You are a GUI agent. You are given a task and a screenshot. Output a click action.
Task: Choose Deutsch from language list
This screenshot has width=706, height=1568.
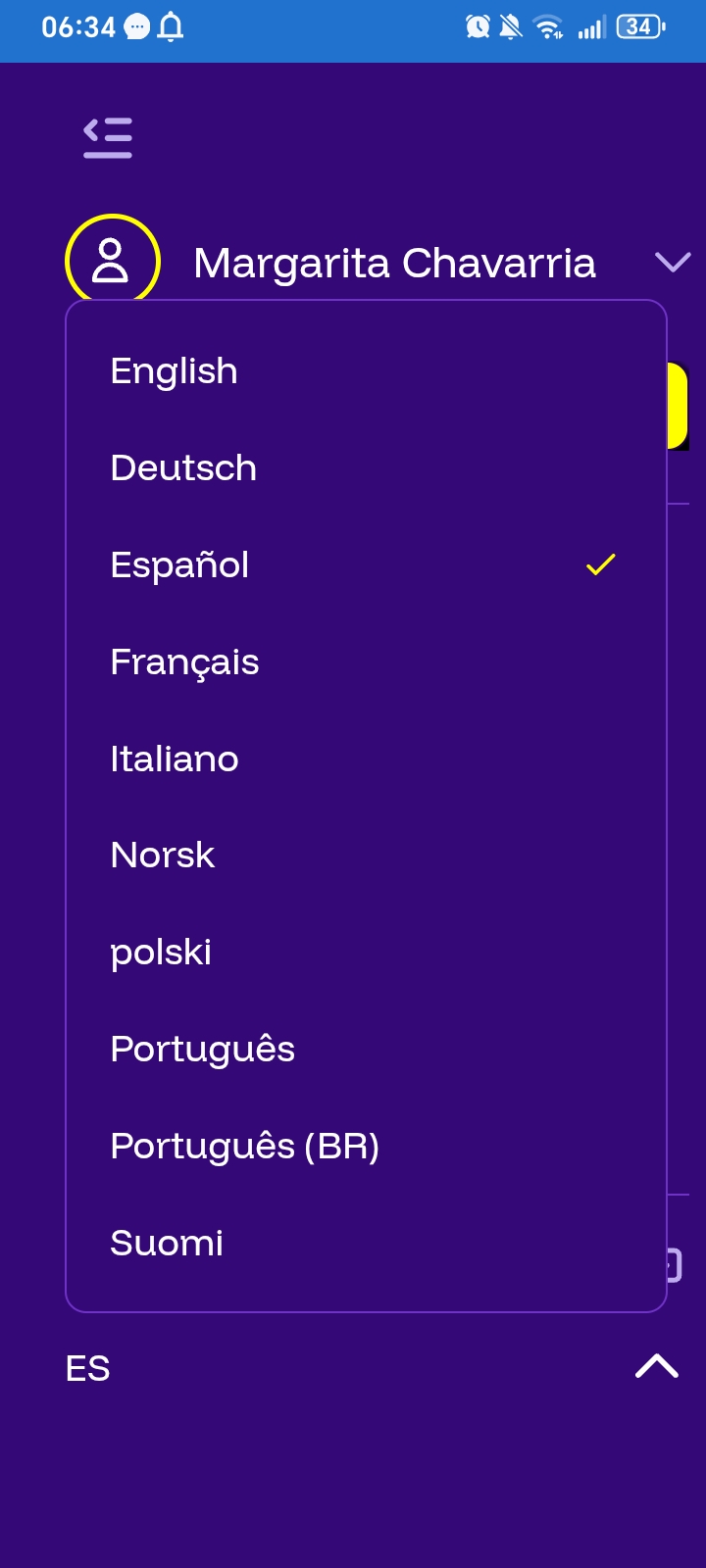(x=183, y=468)
